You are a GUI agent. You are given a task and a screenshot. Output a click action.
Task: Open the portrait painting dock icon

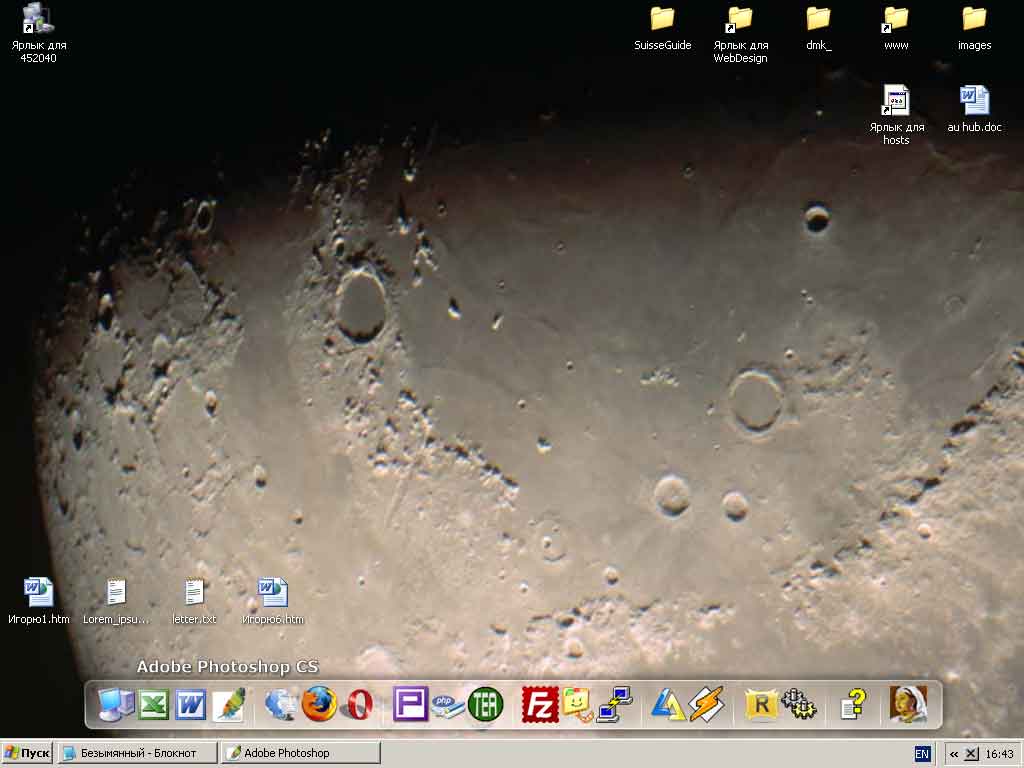[908, 704]
